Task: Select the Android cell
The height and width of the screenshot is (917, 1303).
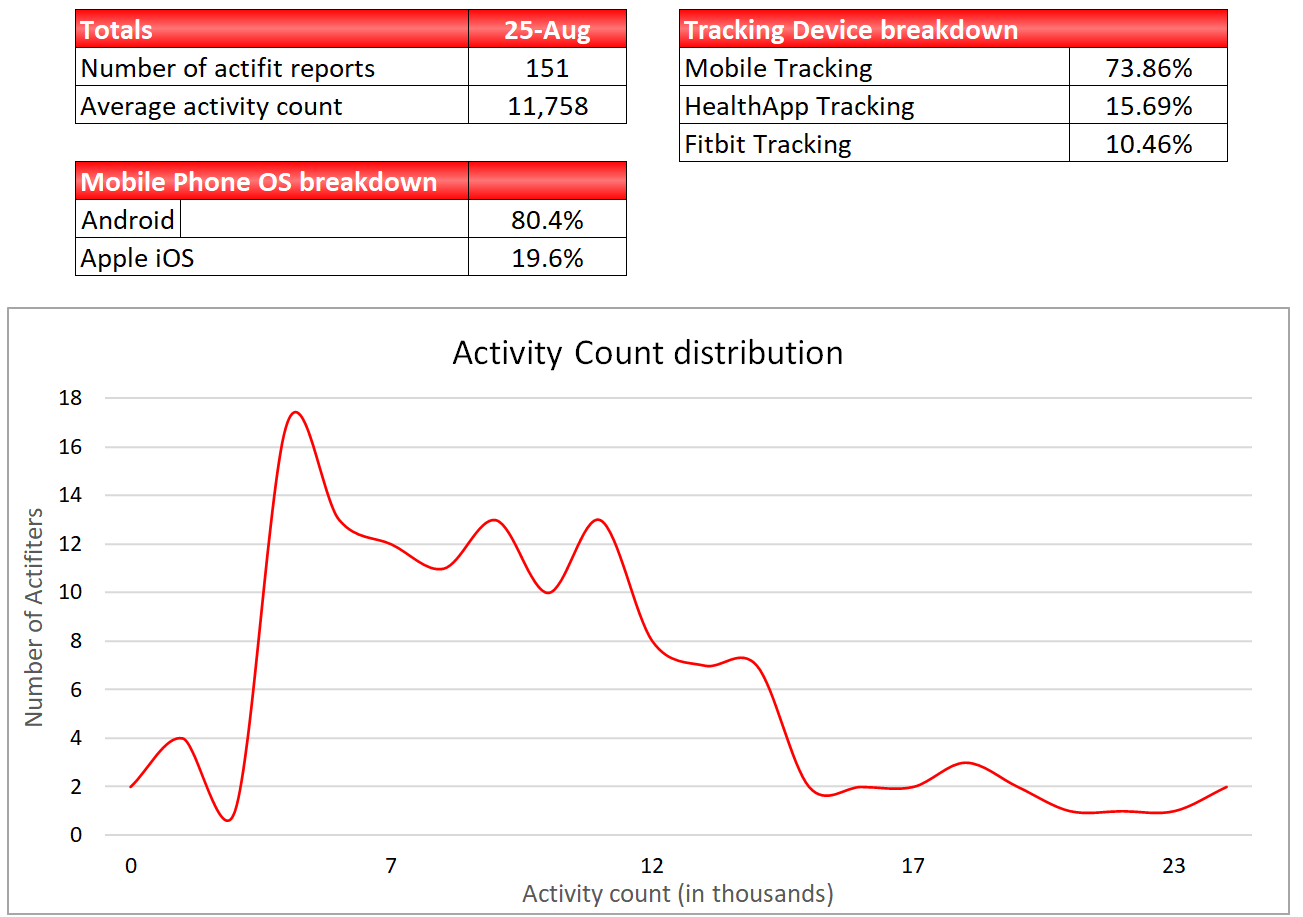Action: point(128,219)
